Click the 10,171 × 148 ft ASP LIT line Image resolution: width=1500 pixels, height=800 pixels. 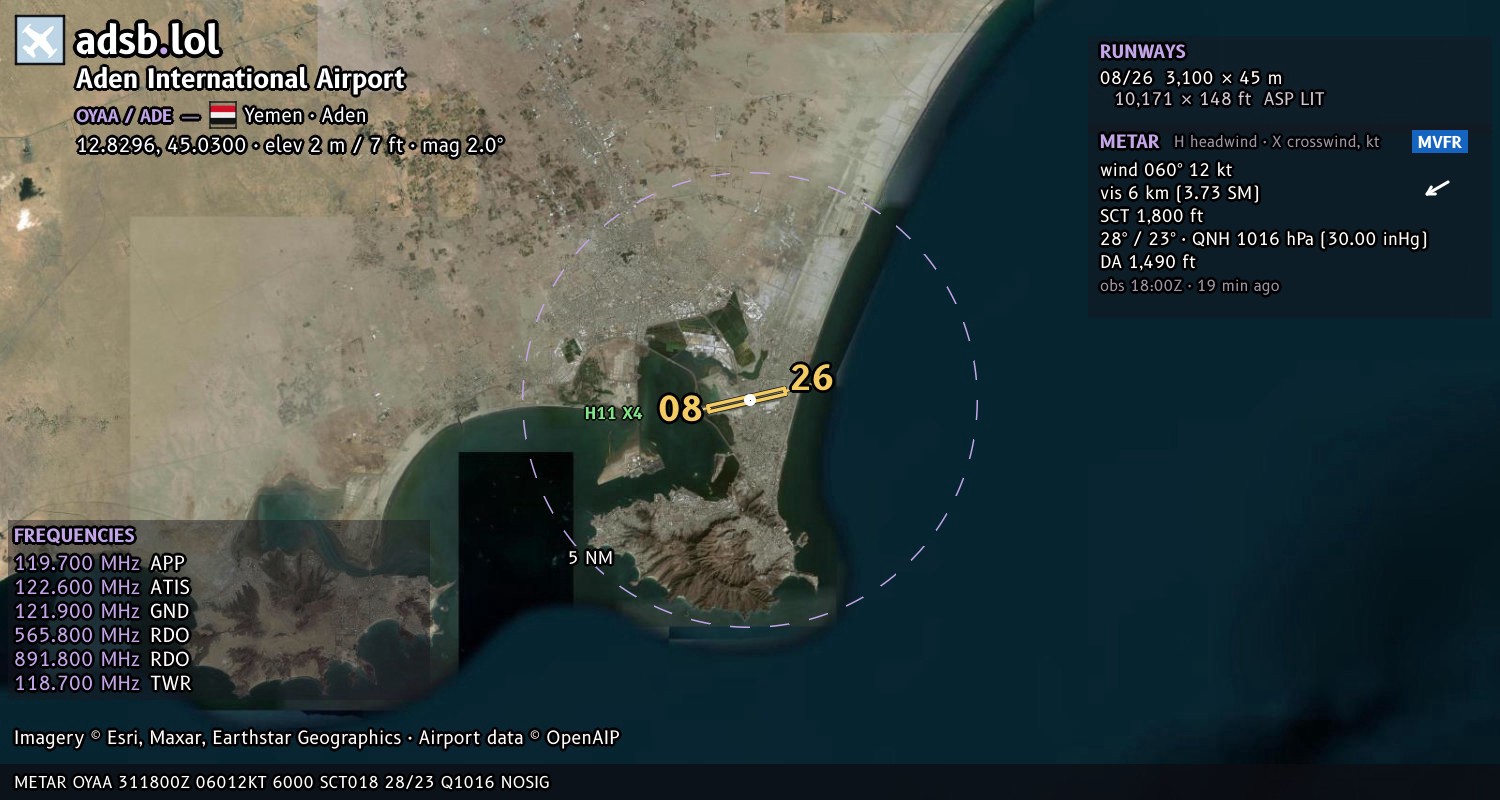coord(1219,99)
